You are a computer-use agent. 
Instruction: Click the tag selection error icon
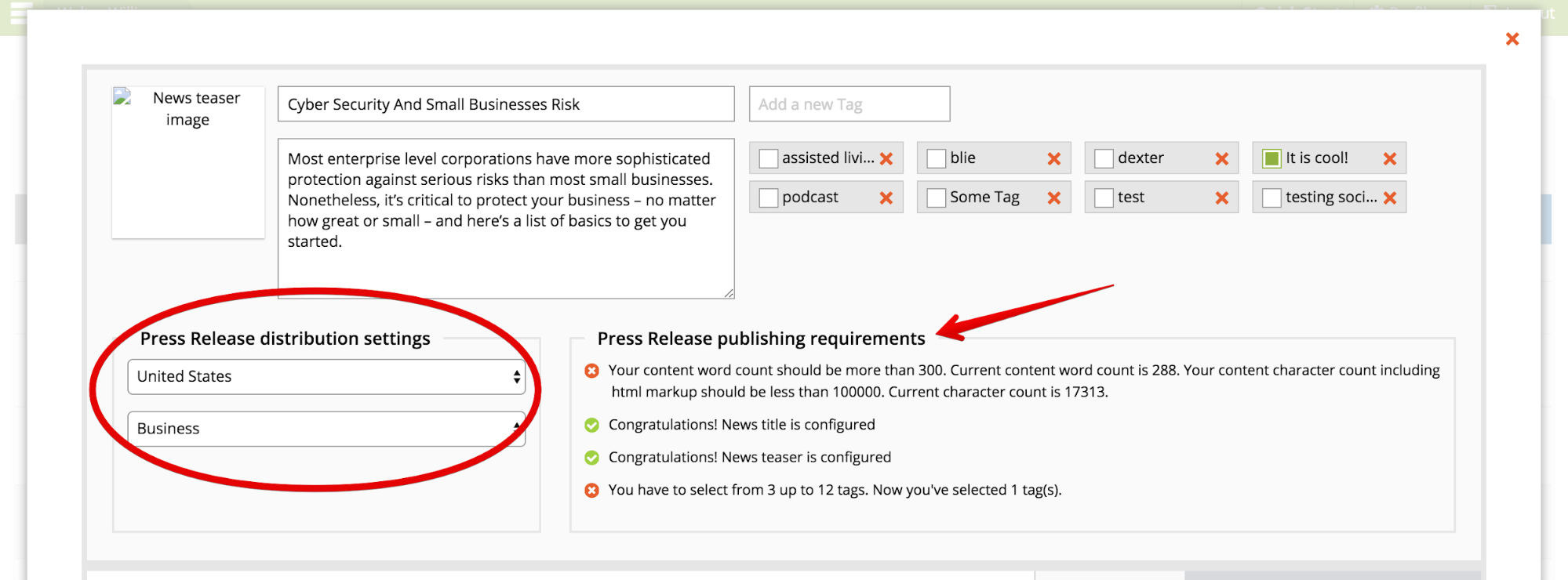(592, 491)
